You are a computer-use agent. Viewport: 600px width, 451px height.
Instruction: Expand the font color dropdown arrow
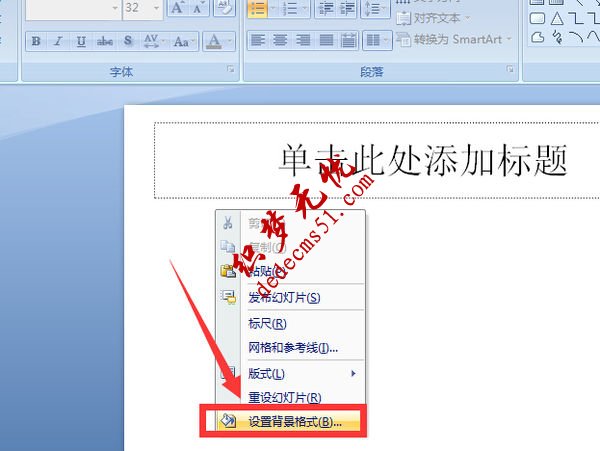coord(229,42)
